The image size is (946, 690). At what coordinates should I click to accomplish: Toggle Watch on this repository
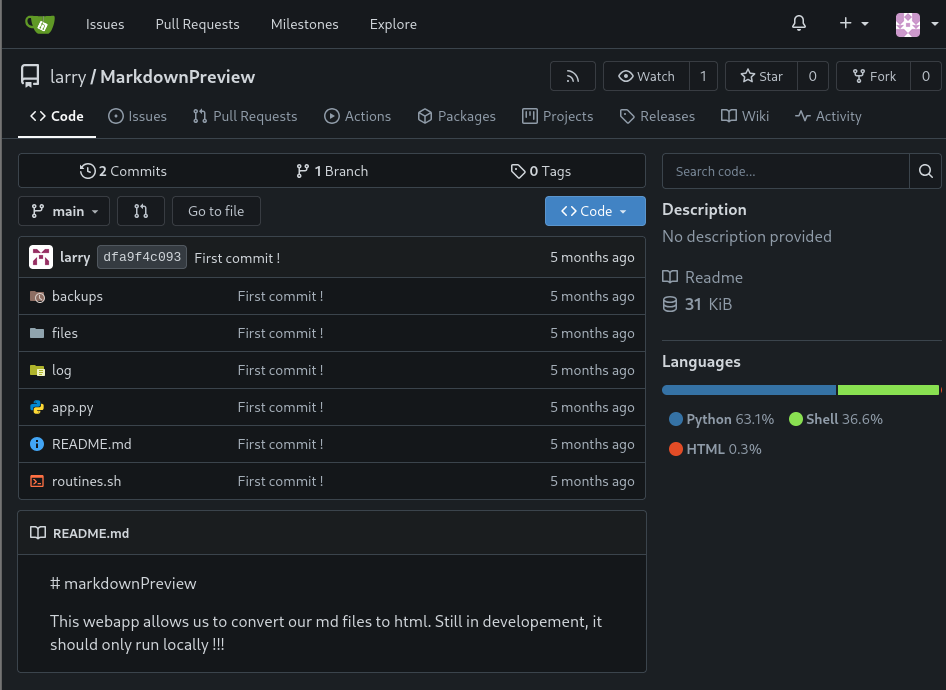pos(646,76)
